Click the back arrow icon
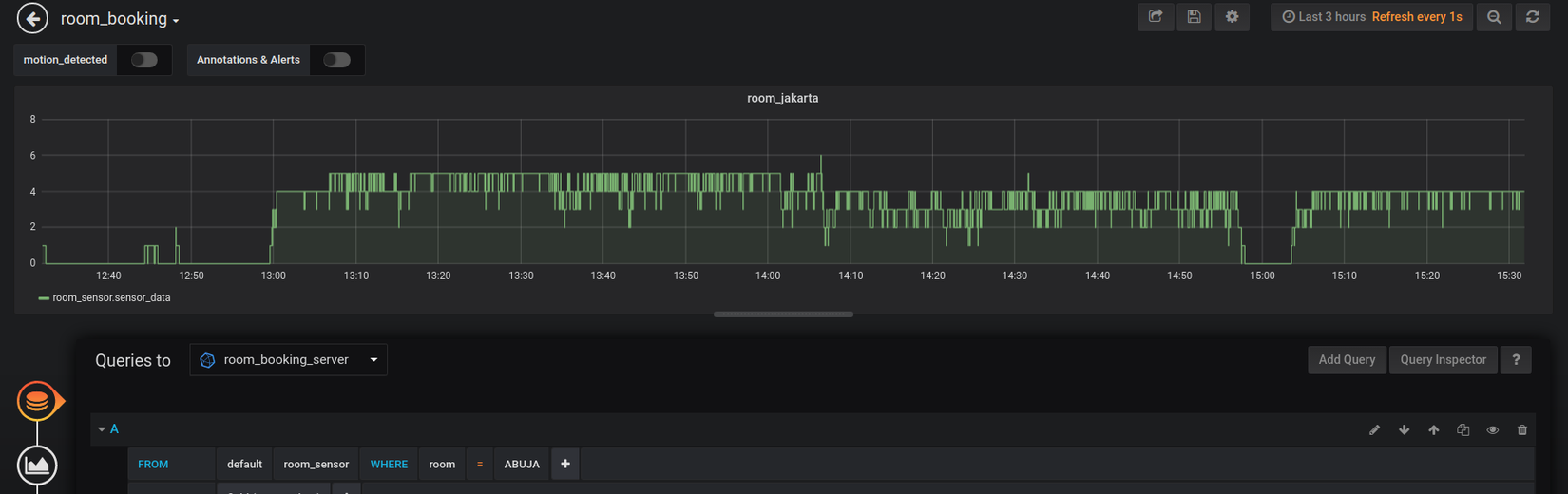Viewport: 1568px width, 494px height. pos(32,18)
